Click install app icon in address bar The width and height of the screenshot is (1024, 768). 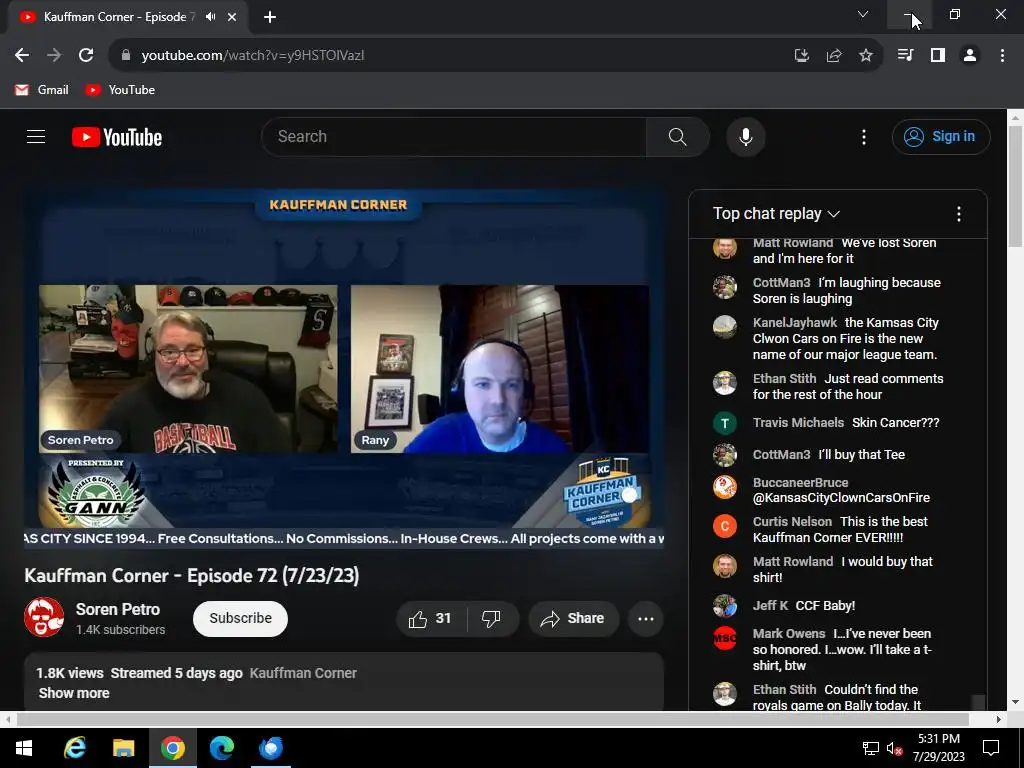coord(801,56)
